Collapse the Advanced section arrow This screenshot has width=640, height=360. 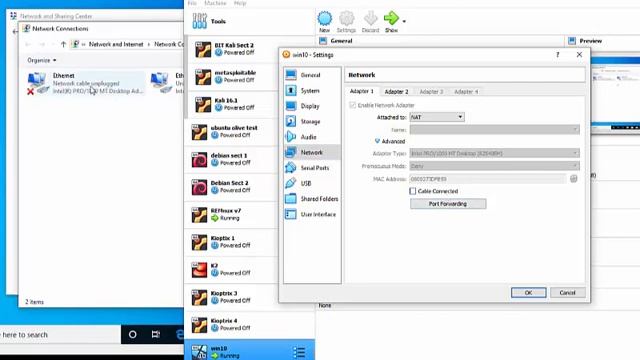click(377, 141)
